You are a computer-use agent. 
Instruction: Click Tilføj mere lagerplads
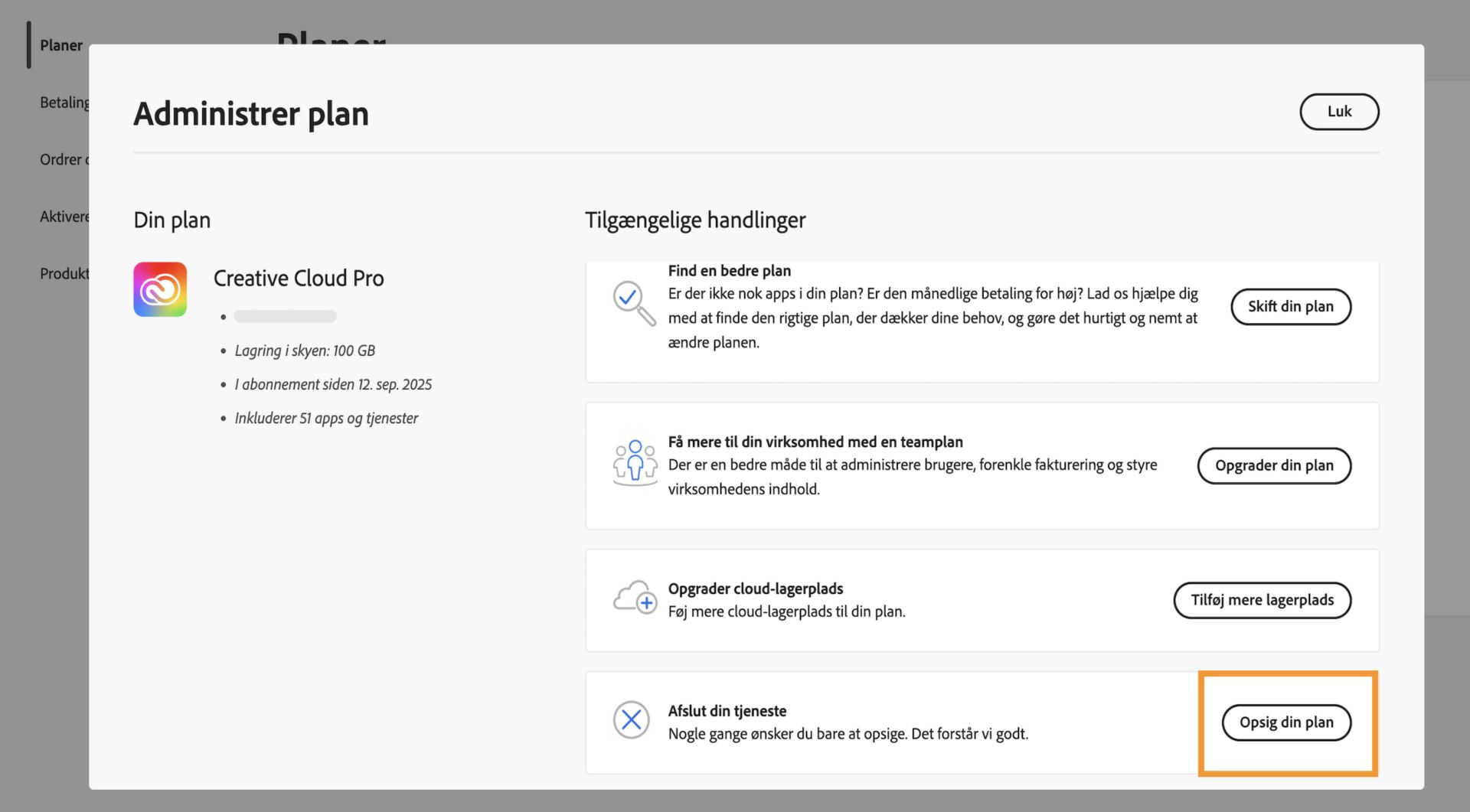1262,600
